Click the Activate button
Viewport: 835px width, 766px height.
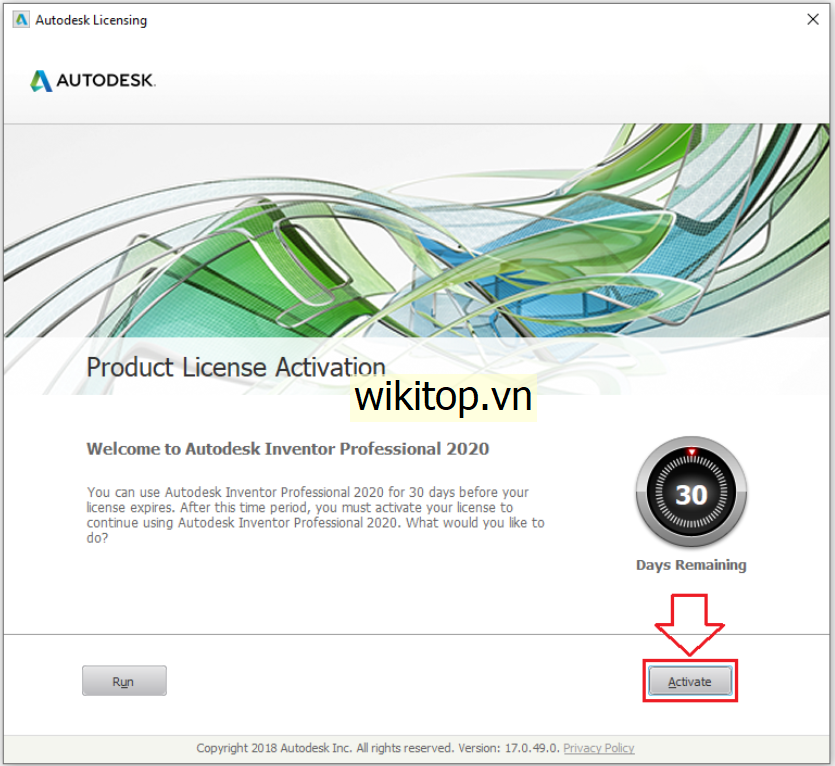pos(690,681)
